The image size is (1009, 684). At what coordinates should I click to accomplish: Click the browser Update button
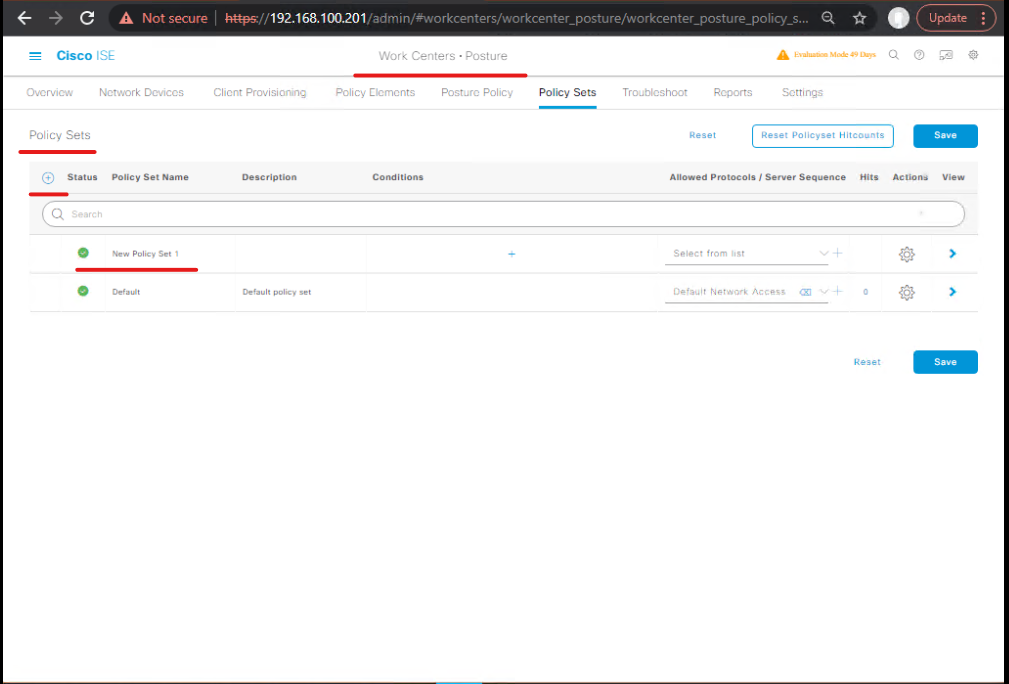[x=948, y=18]
